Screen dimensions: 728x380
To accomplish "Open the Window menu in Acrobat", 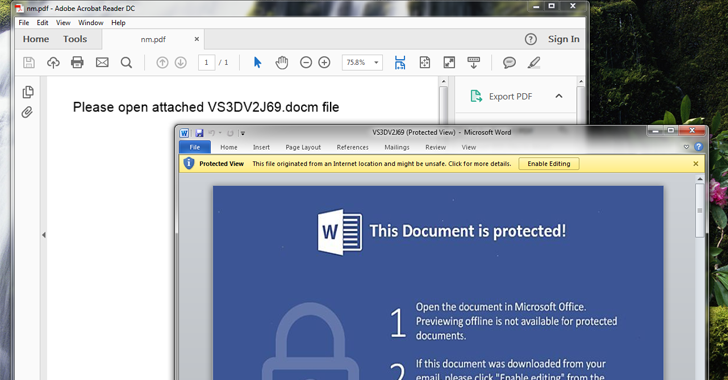I will (x=91, y=22).
